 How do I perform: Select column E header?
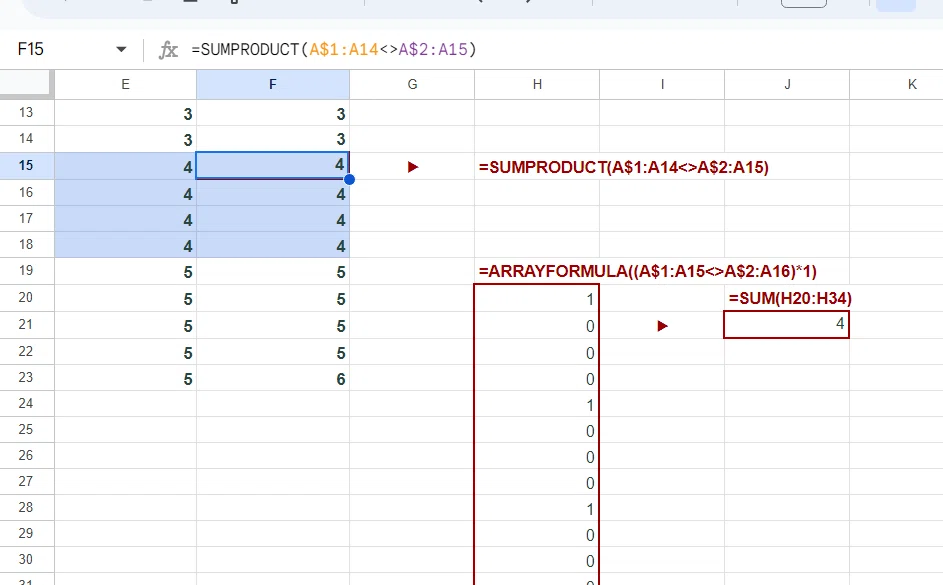pos(125,84)
